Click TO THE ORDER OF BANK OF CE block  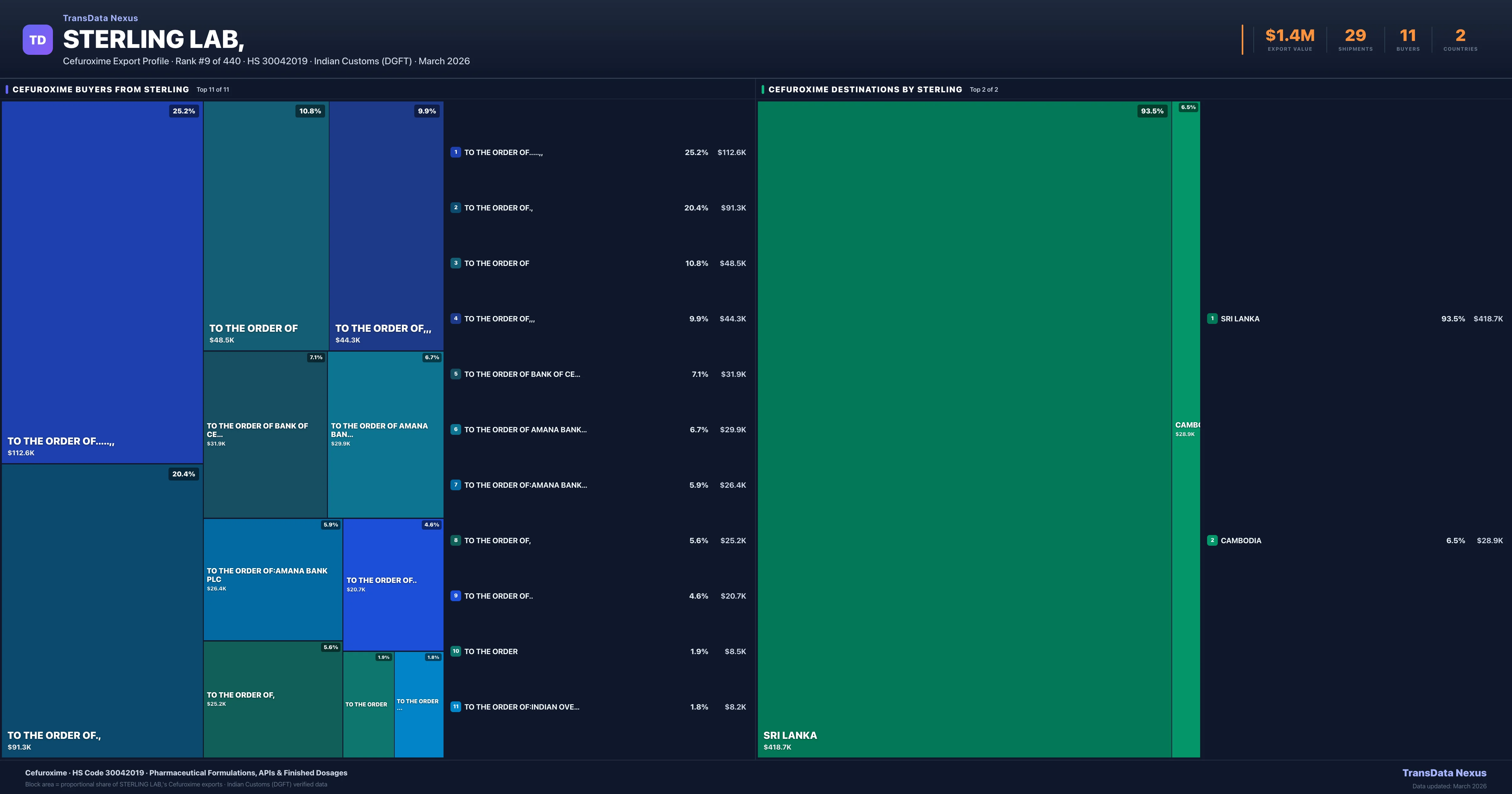265,434
